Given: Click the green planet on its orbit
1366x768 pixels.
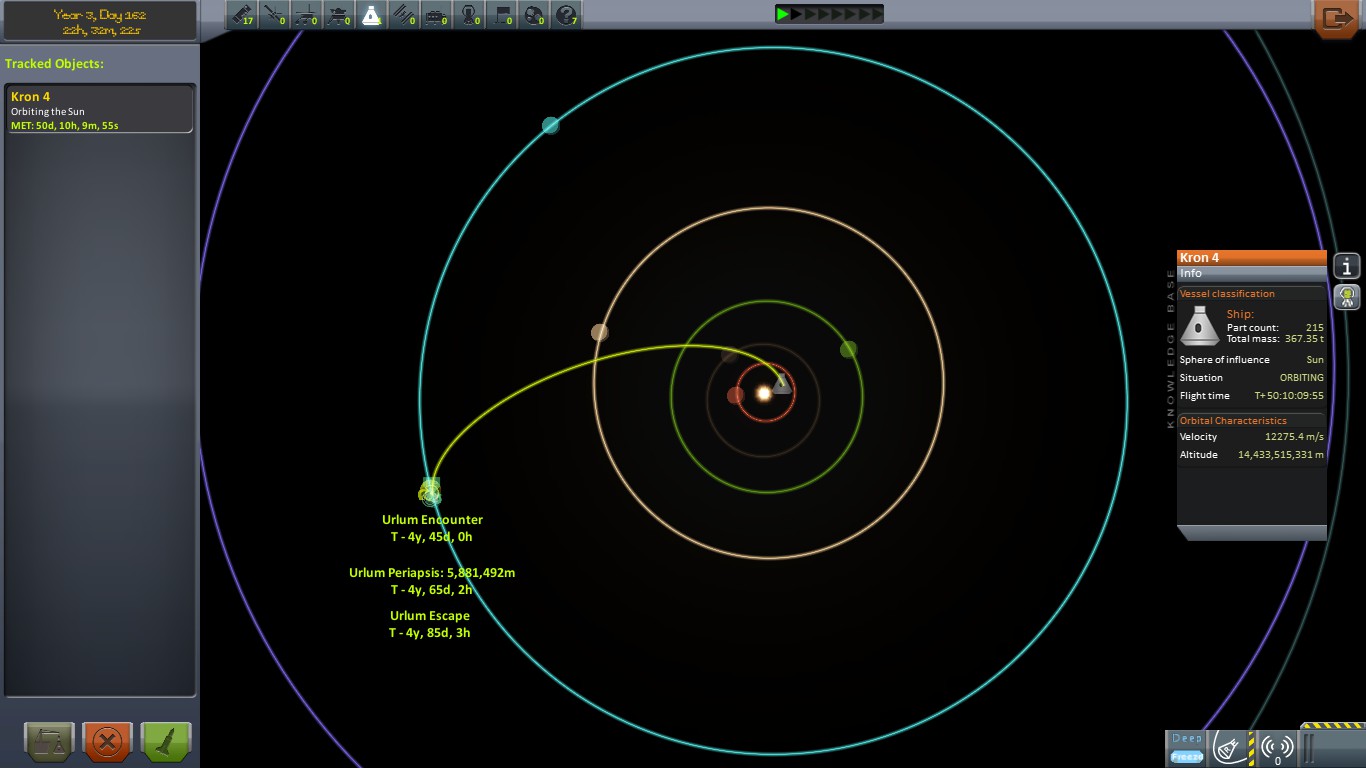Looking at the screenshot, I should tap(848, 349).
